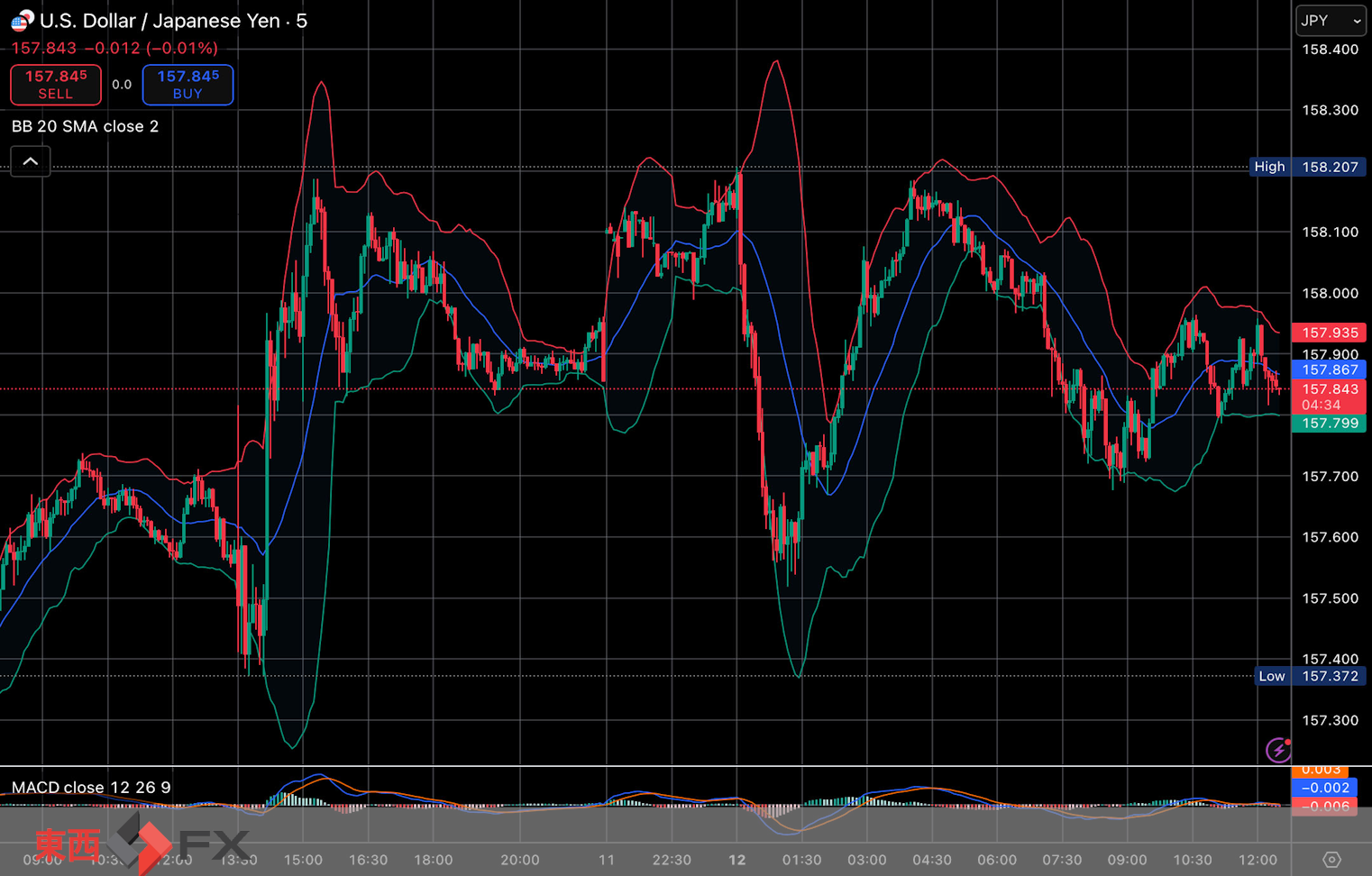
Task: Click the Low 157.372 price label
Action: pos(1311,676)
